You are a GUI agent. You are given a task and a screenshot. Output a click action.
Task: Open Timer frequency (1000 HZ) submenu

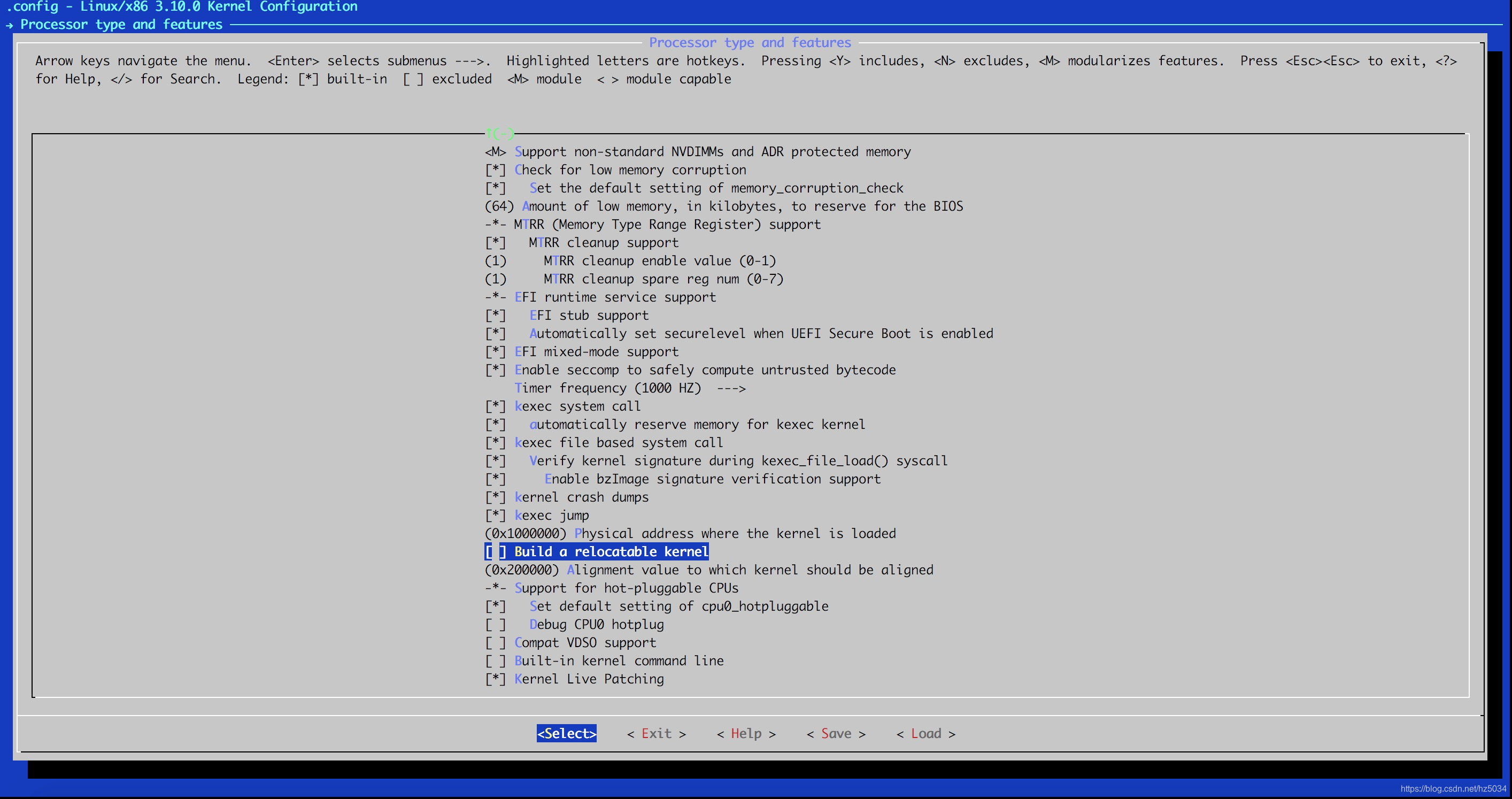click(x=629, y=389)
